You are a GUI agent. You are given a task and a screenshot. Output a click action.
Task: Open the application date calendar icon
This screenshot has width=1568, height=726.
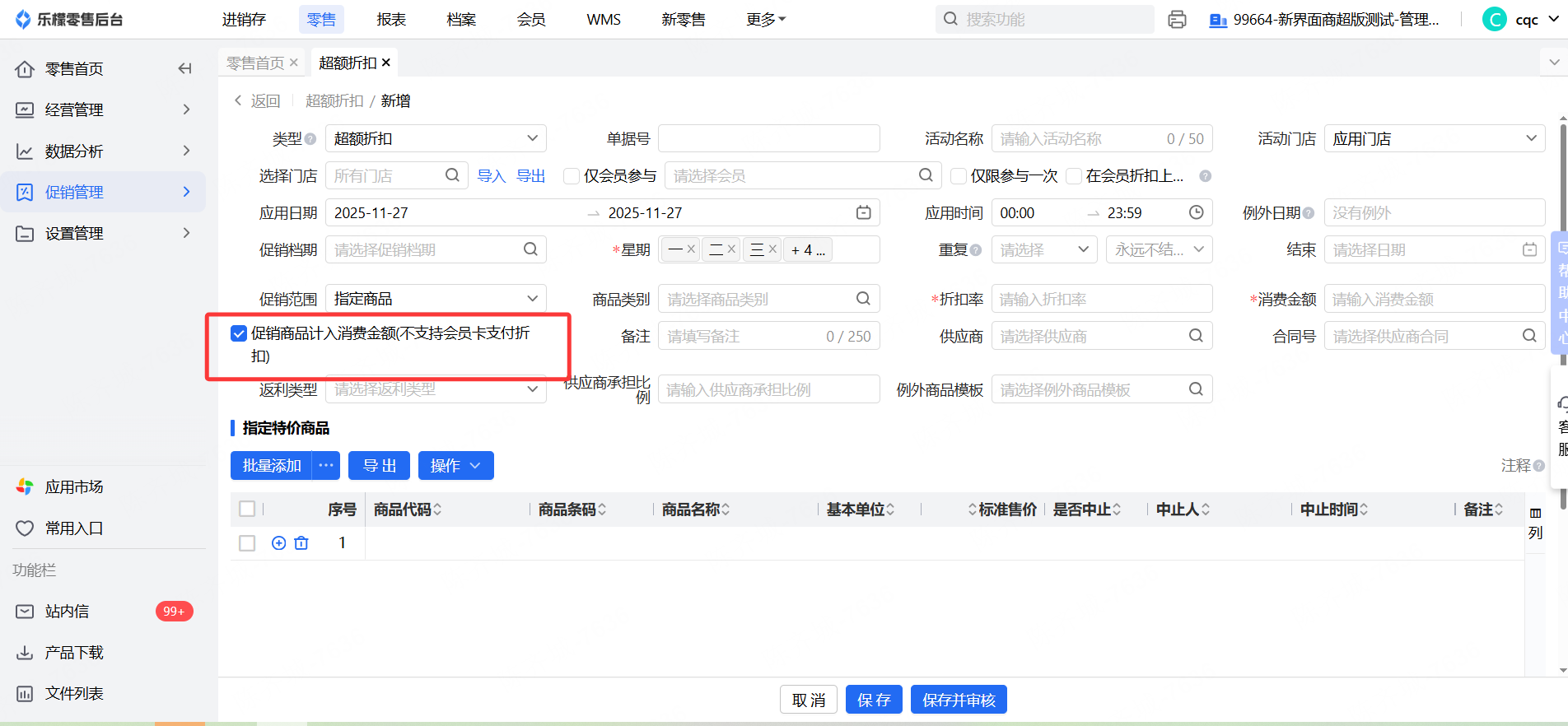pos(863,213)
